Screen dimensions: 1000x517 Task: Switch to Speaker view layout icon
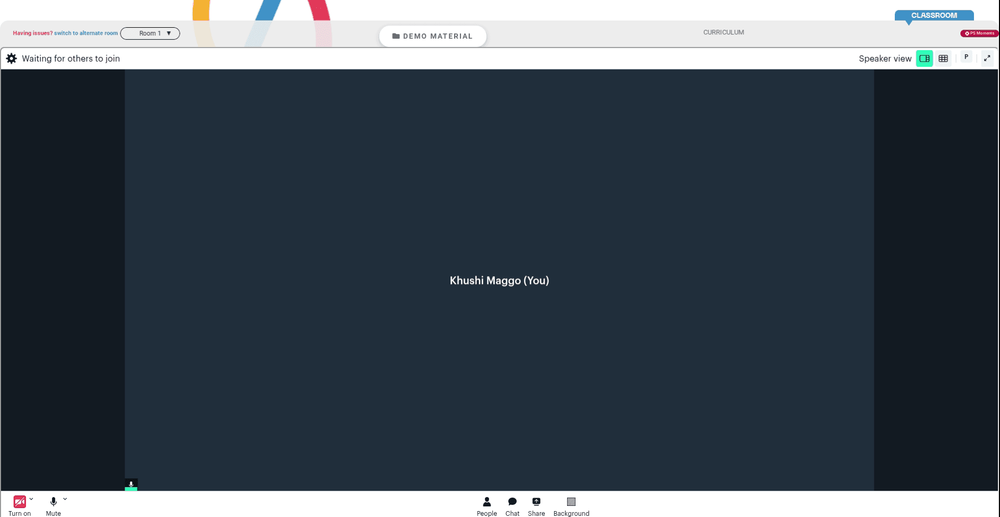click(x=924, y=59)
